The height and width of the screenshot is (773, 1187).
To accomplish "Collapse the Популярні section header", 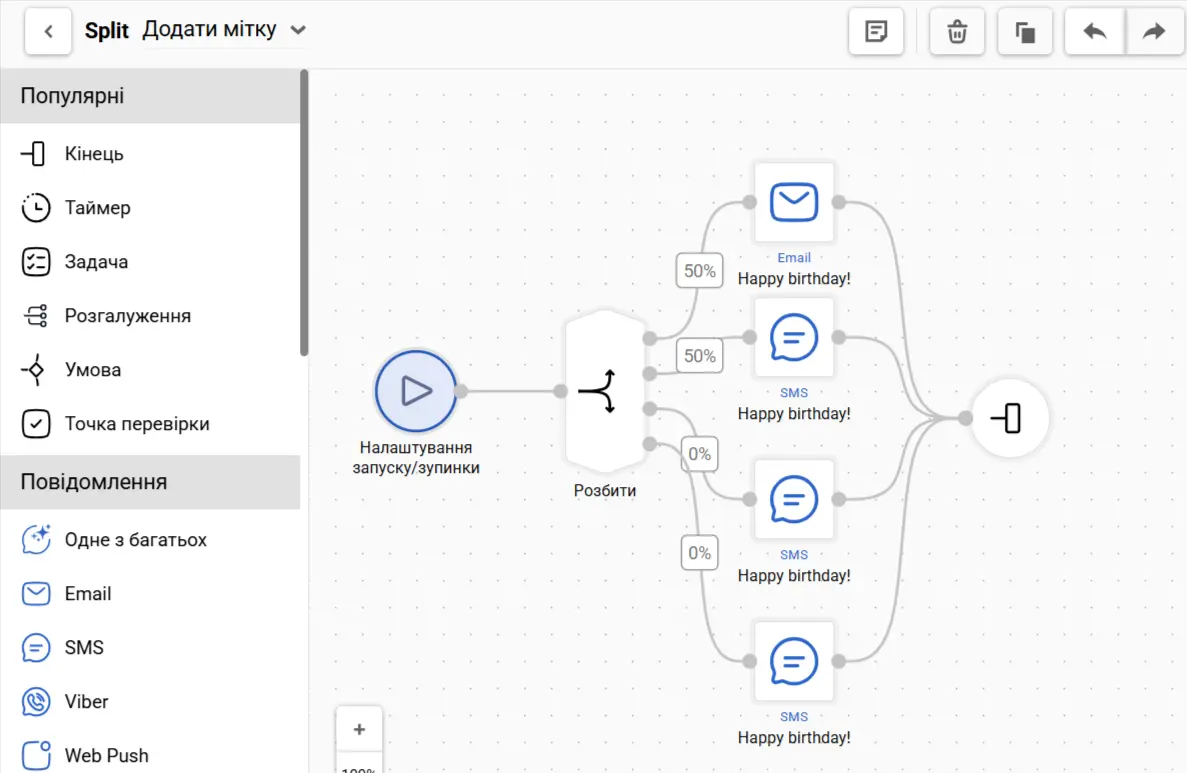I will tap(150, 97).
